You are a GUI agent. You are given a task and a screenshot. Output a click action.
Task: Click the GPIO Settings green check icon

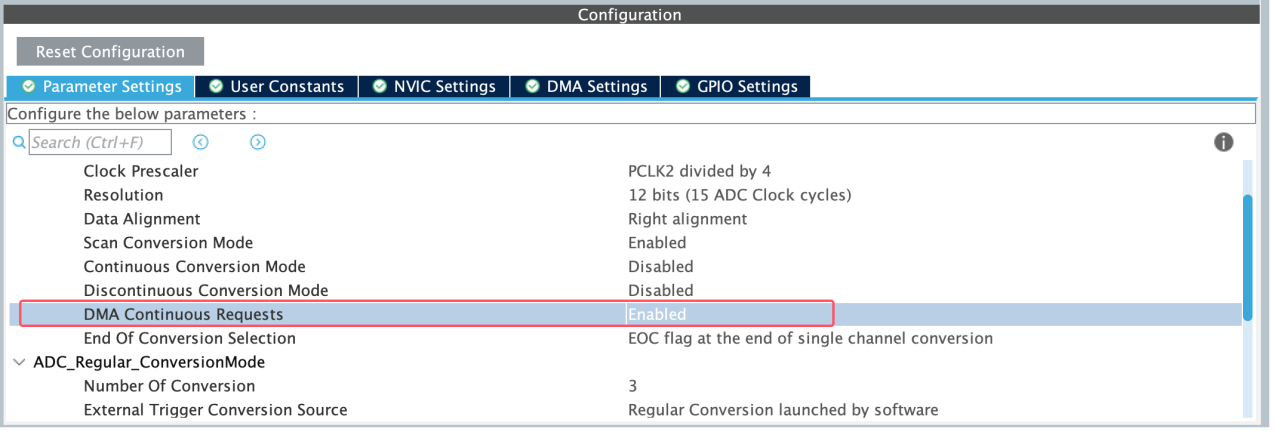(x=683, y=87)
